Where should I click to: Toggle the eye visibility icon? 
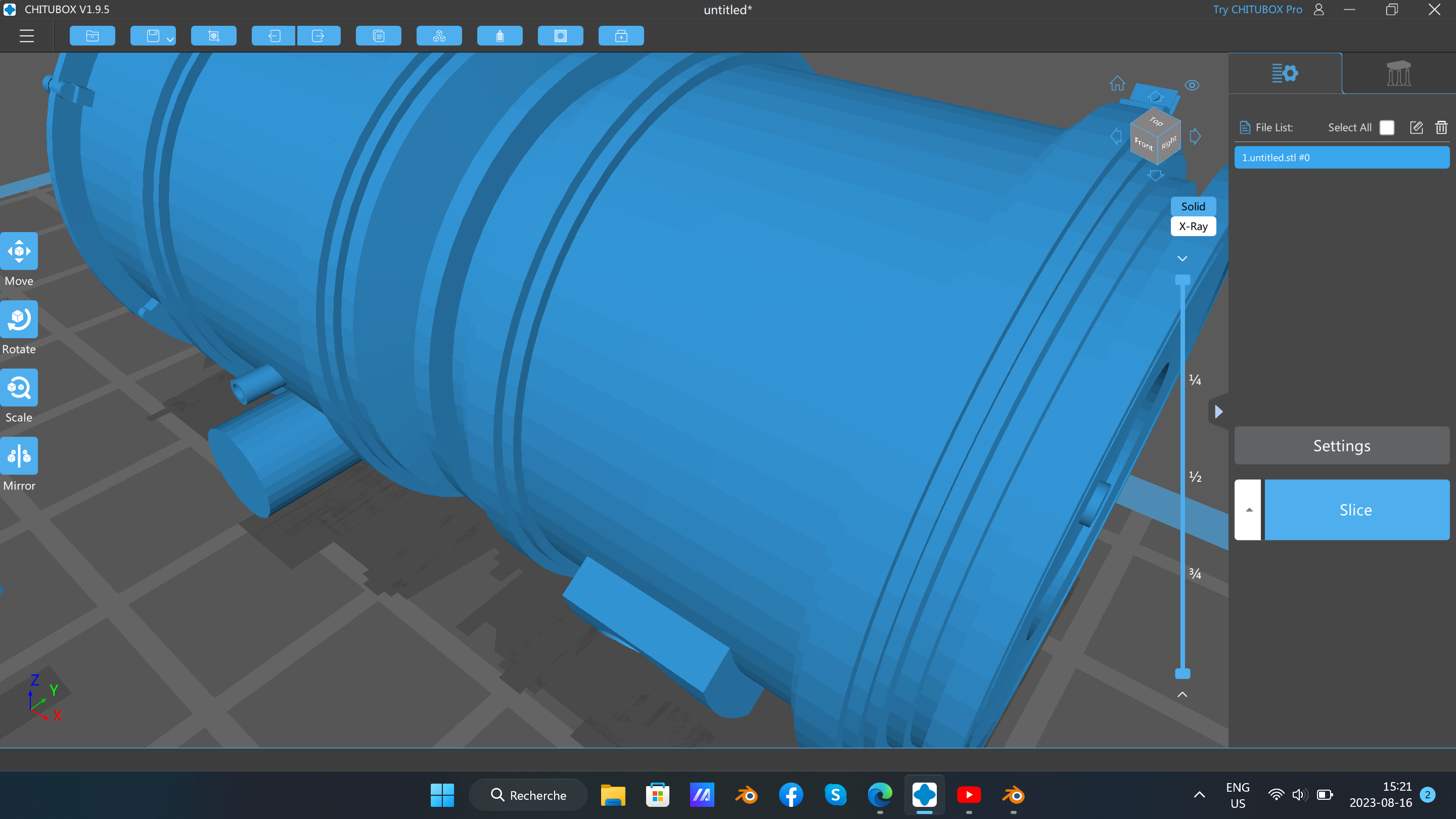(1192, 85)
